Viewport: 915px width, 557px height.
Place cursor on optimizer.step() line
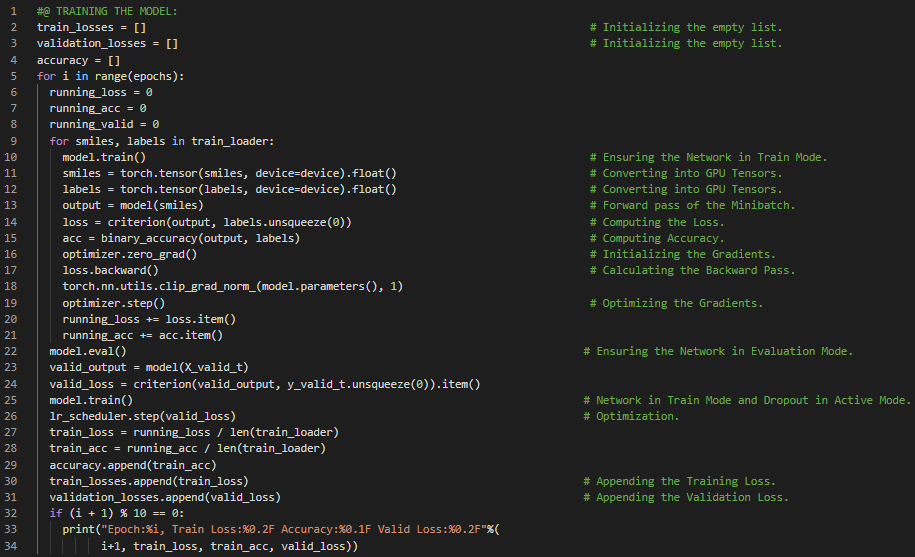click(113, 303)
